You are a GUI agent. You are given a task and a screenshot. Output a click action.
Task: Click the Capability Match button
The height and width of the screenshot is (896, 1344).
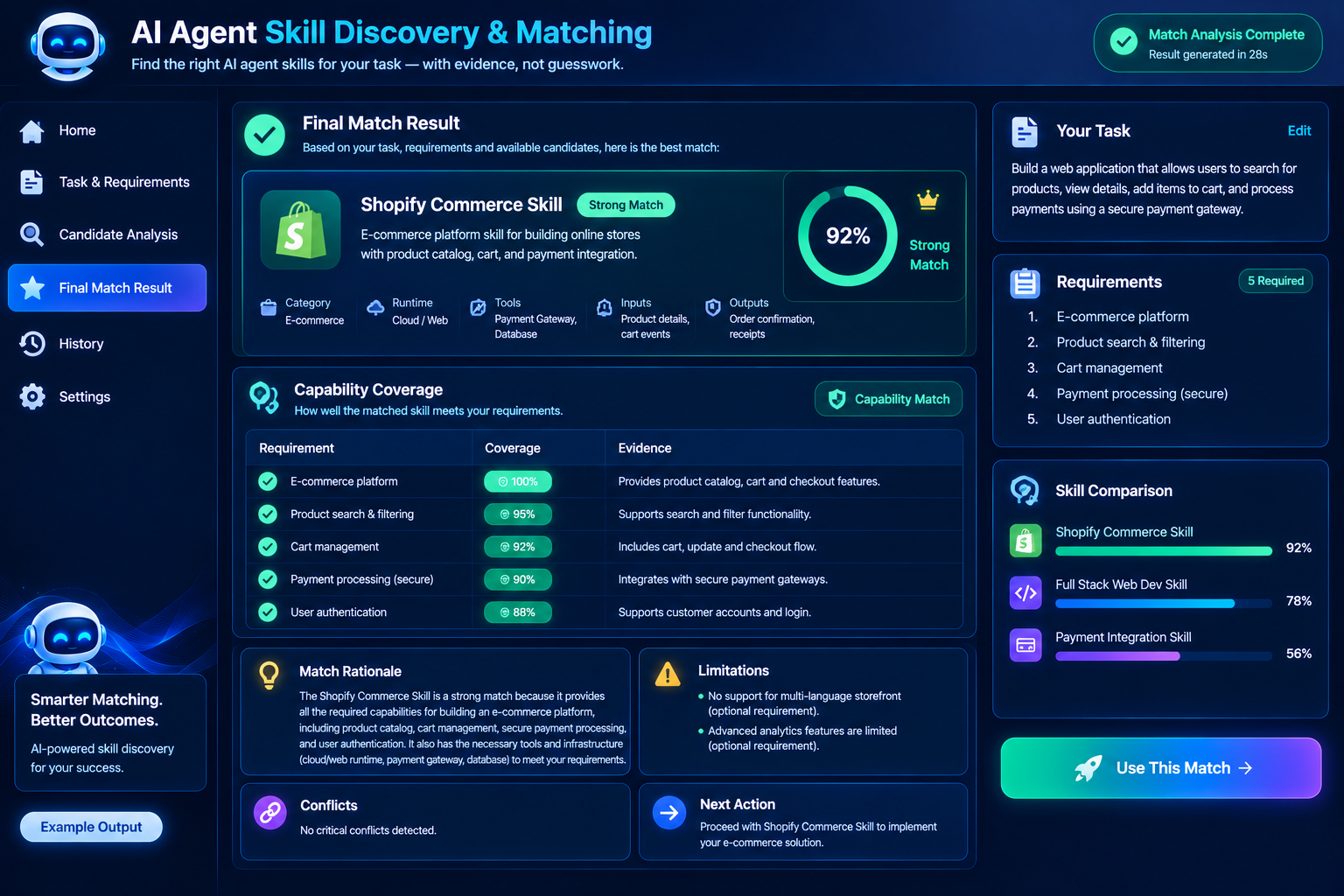tap(889, 399)
